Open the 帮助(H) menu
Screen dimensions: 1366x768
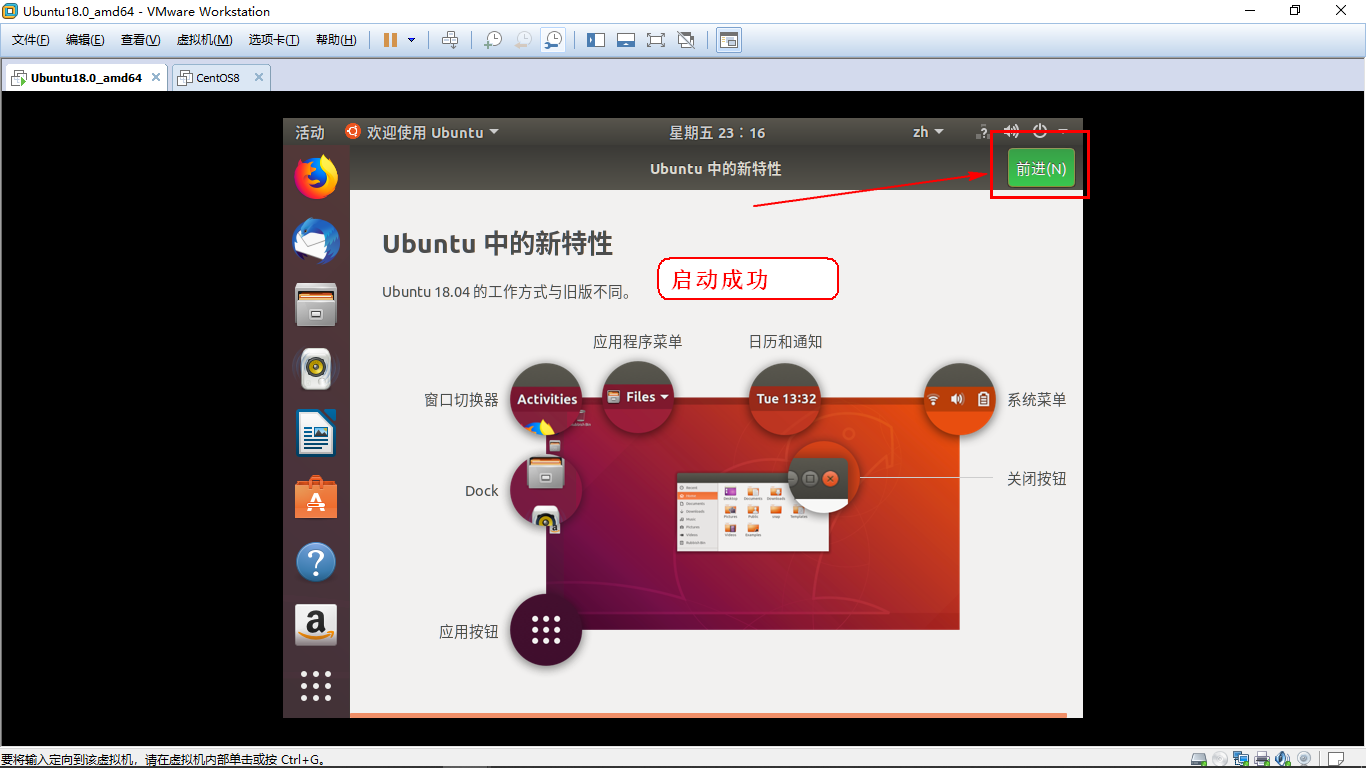[x=336, y=40]
